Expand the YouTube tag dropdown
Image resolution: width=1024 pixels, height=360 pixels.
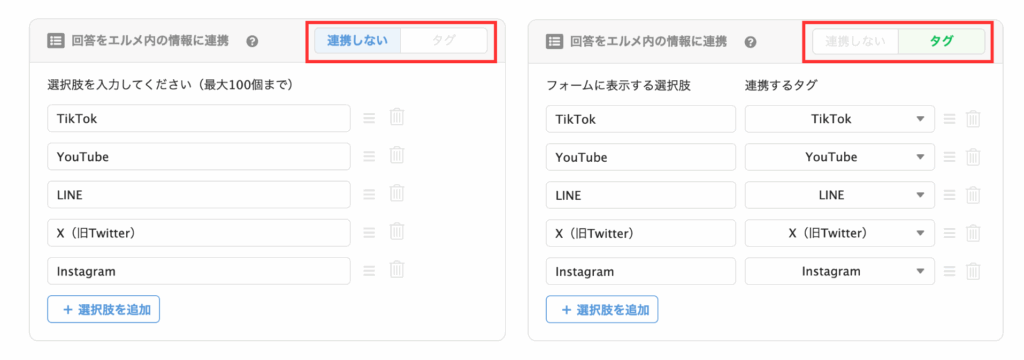pos(840,157)
